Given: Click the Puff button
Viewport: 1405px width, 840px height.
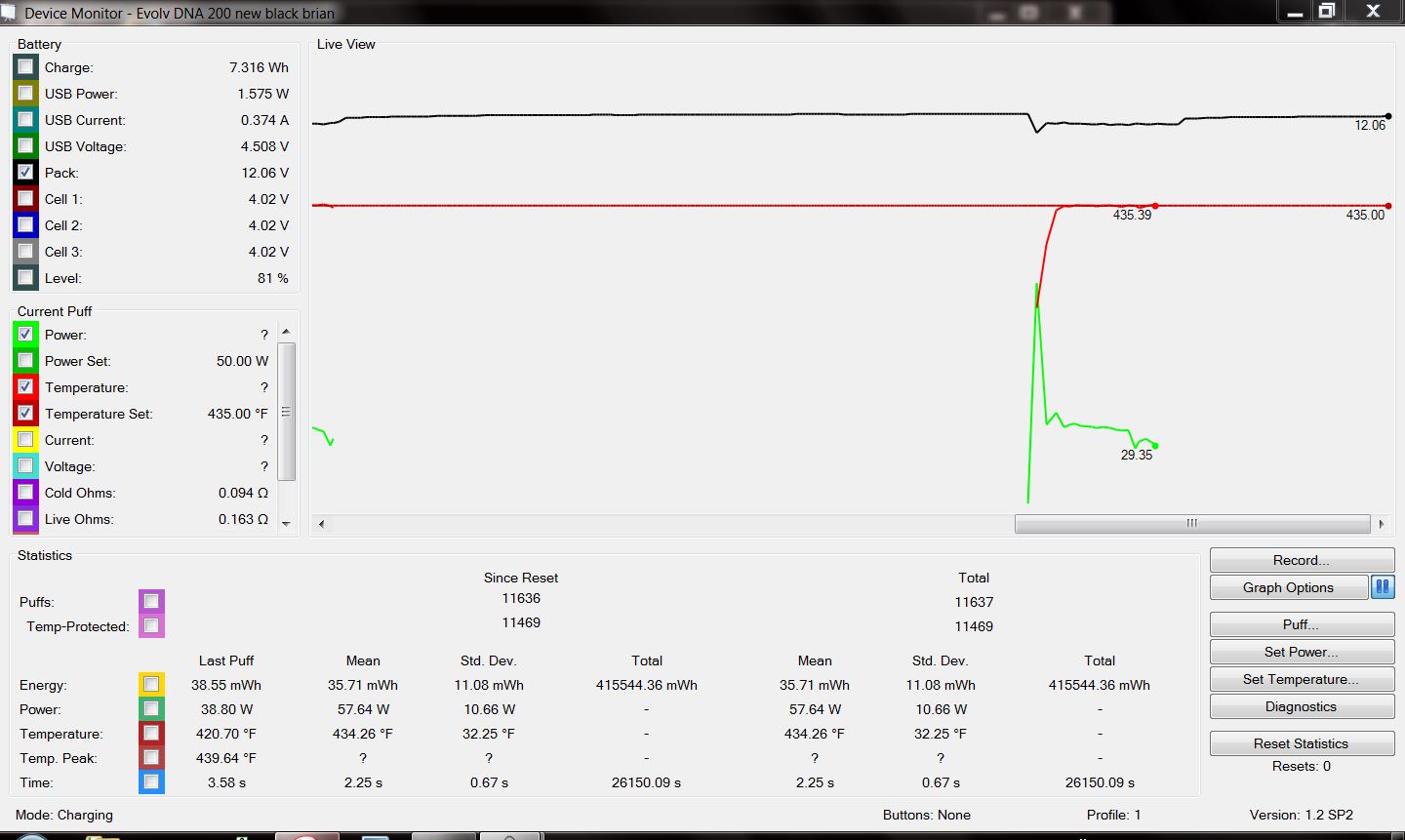Looking at the screenshot, I should point(1301,624).
